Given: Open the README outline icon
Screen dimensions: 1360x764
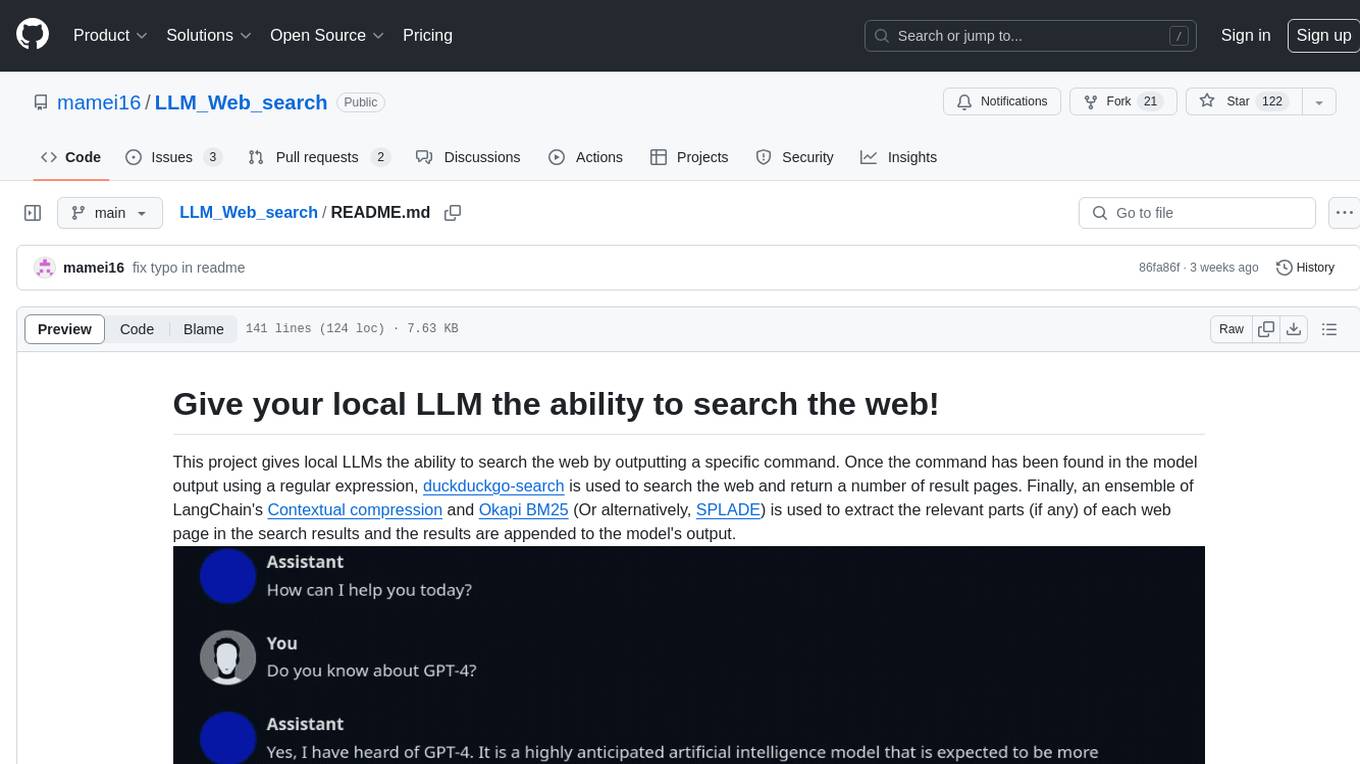Looking at the screenshot, I should (x=1329, y=329).
